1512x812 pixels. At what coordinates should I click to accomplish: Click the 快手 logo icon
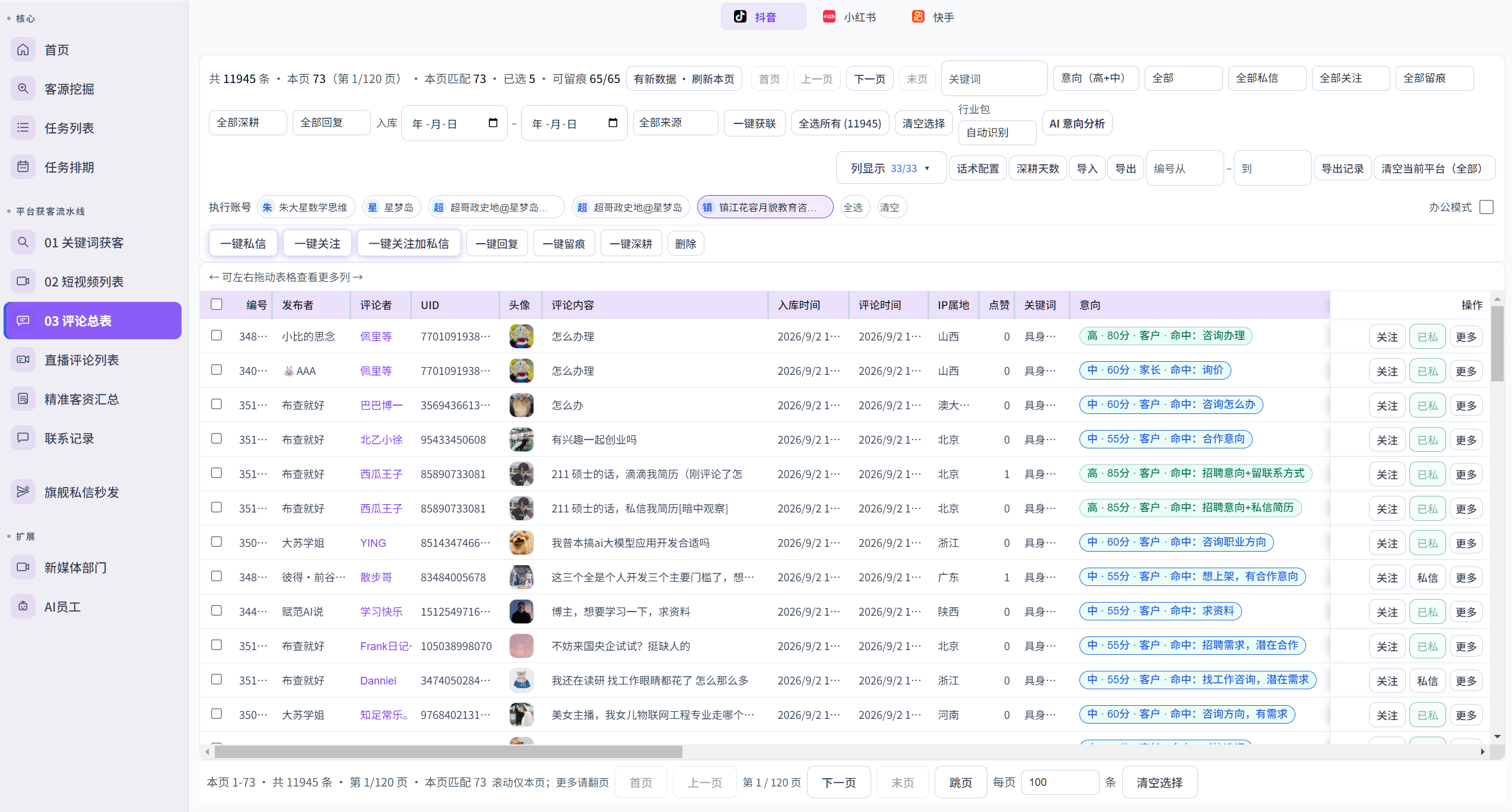pyautogui.click(x=918, y=17)
